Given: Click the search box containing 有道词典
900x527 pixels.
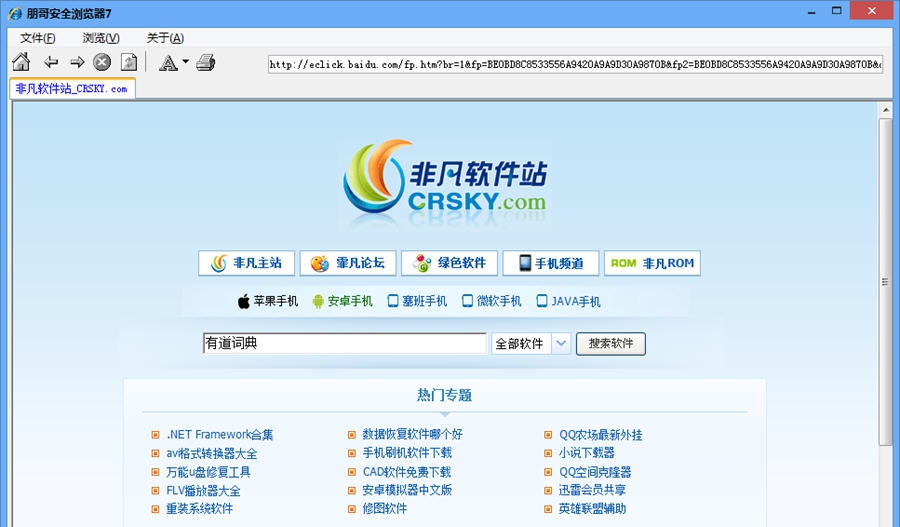Looking at the screenshot, I should coord(345,343).
